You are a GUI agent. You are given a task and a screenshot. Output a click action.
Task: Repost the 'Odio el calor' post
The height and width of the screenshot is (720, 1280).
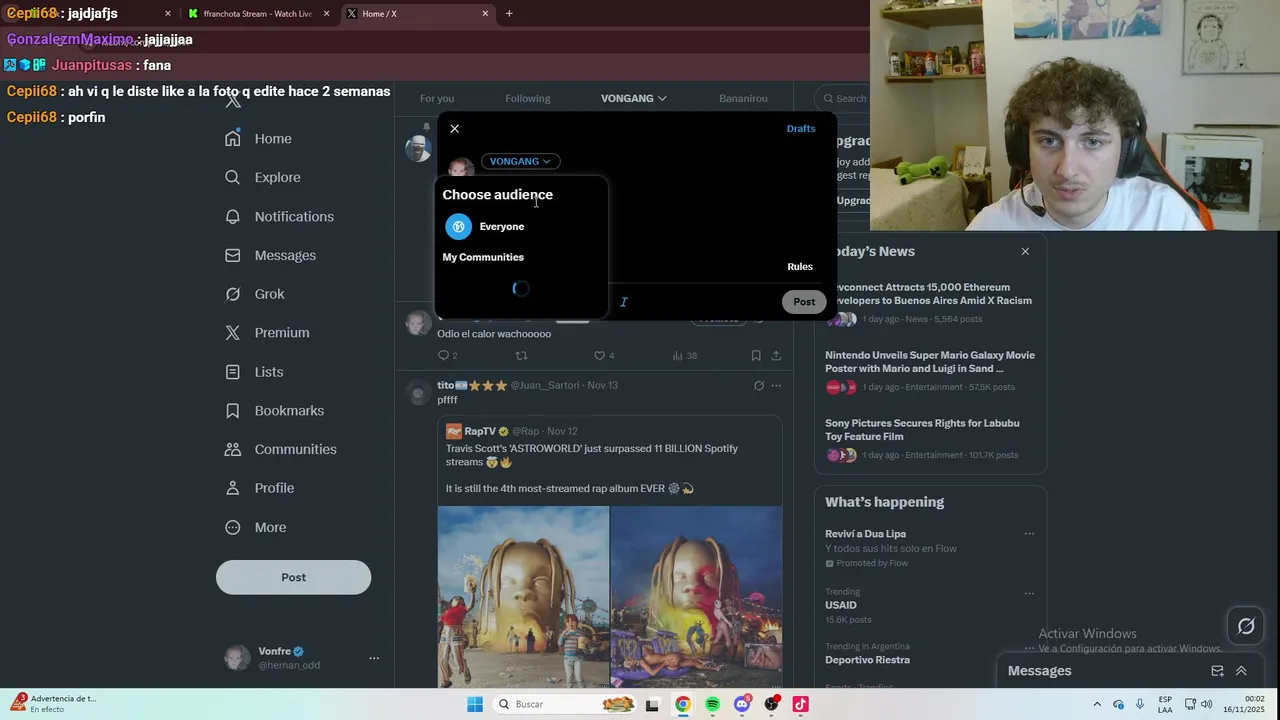(521, 355)
